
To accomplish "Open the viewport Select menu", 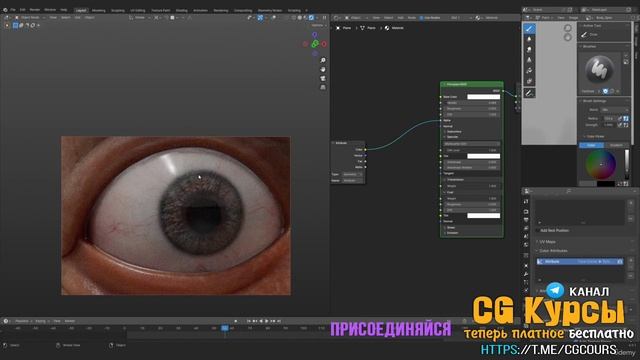I will point(65,18).
